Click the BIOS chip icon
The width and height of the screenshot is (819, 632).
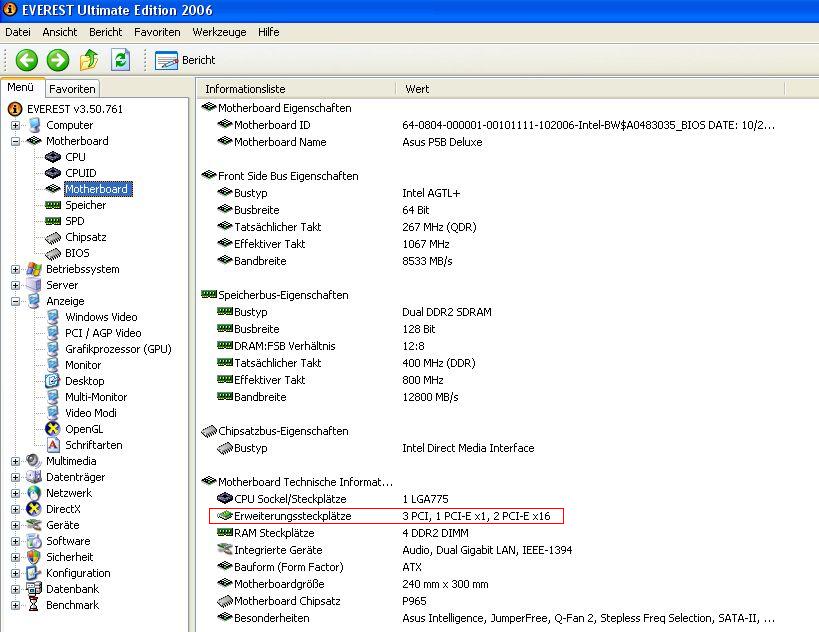coord(53,254)
